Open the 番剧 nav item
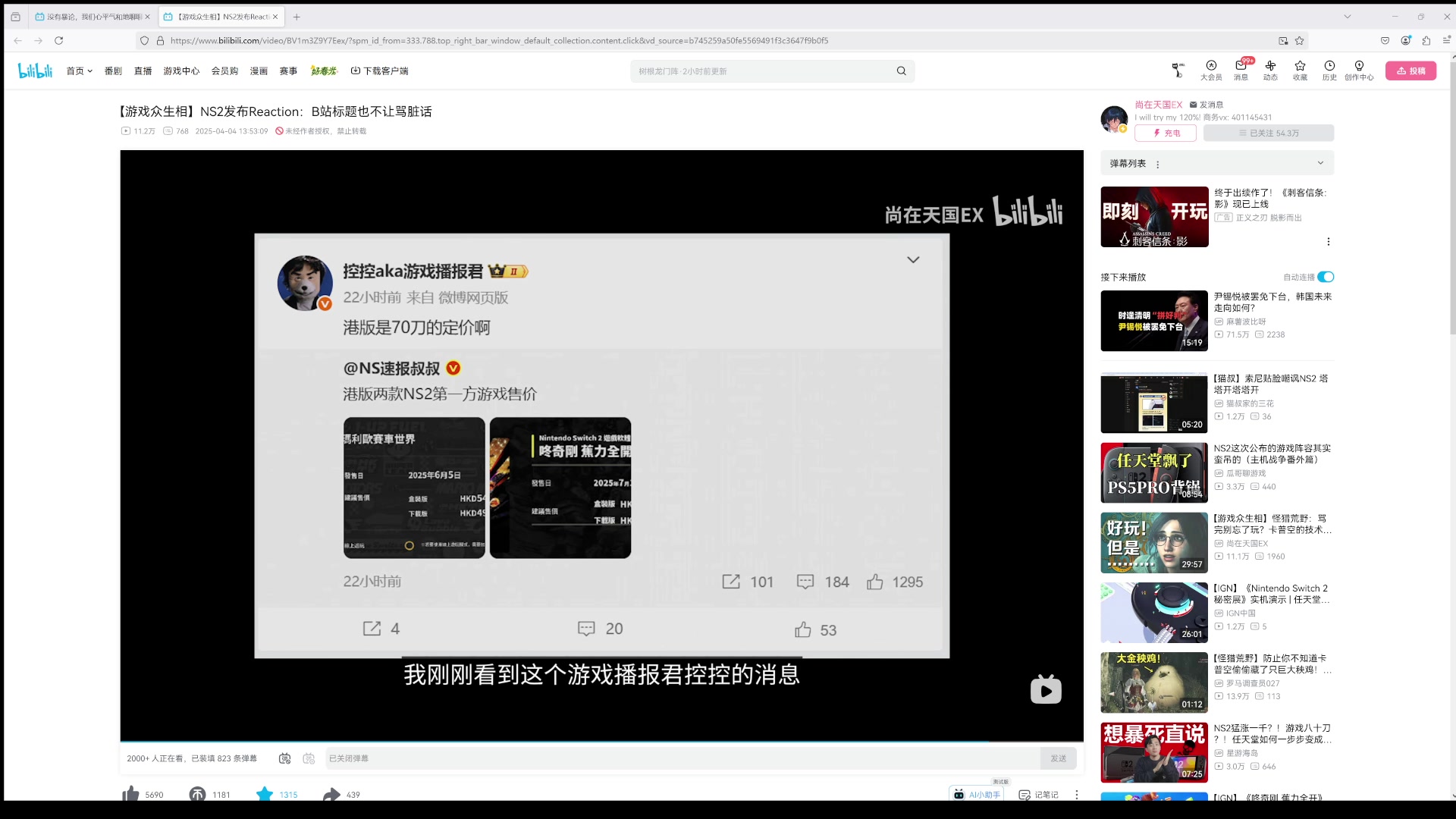The height and width of the screenshot is (819, 1456). [x=113, y=71]
